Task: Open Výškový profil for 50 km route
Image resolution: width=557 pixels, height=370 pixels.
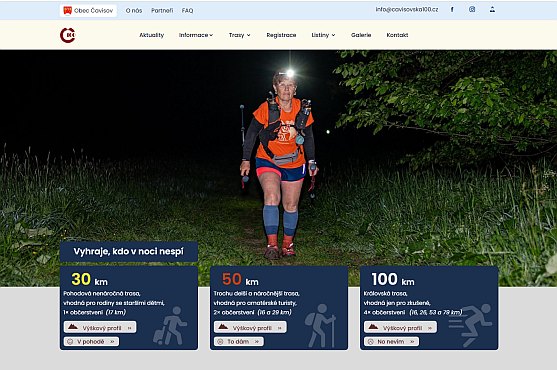Action: [x=250, y=327]
